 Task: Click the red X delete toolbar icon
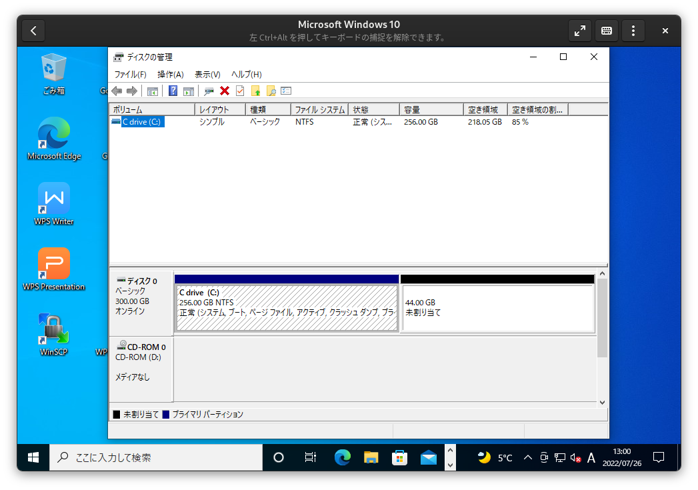(x=225, y=91)
